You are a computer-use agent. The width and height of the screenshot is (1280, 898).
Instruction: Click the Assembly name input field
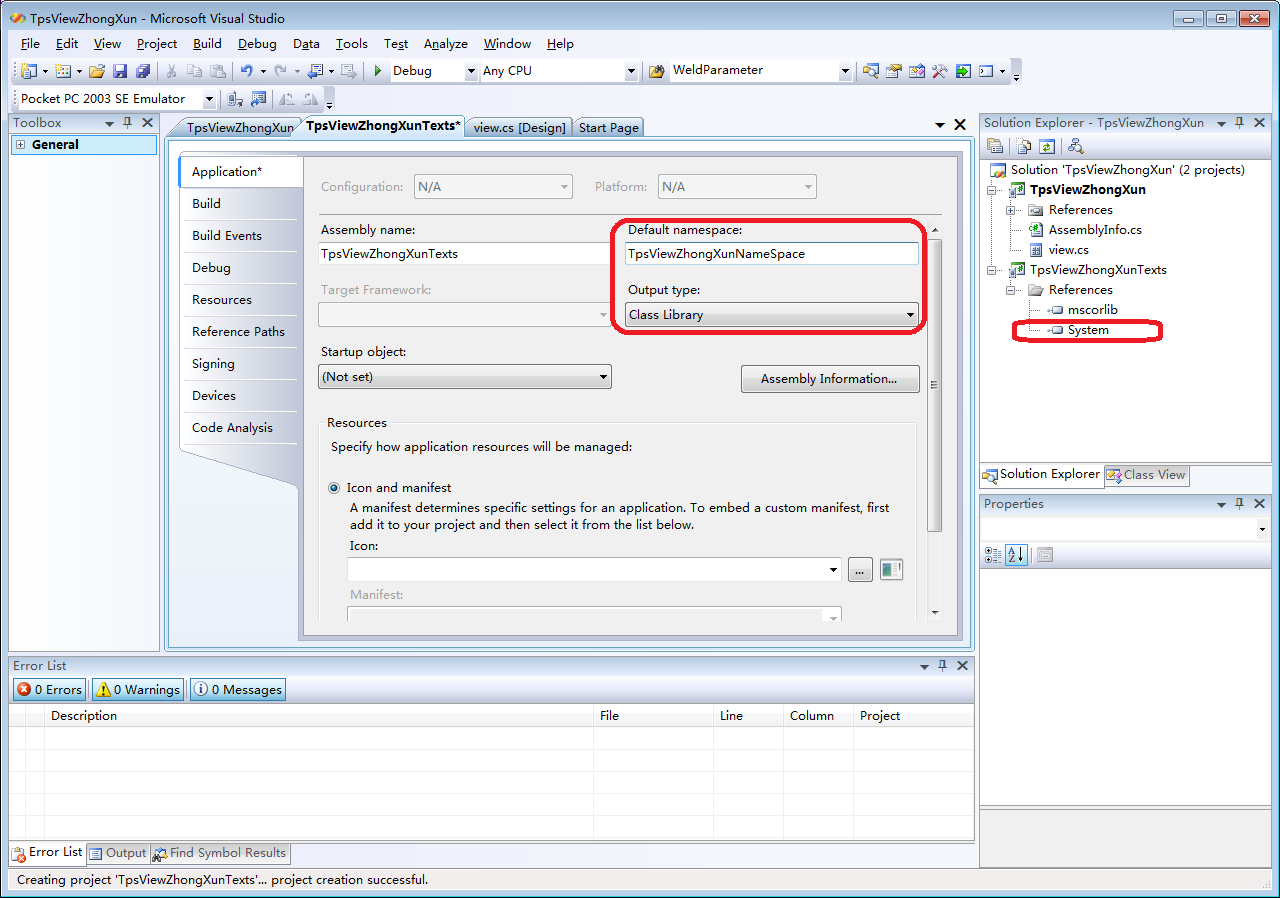click(x=464, y=254)
